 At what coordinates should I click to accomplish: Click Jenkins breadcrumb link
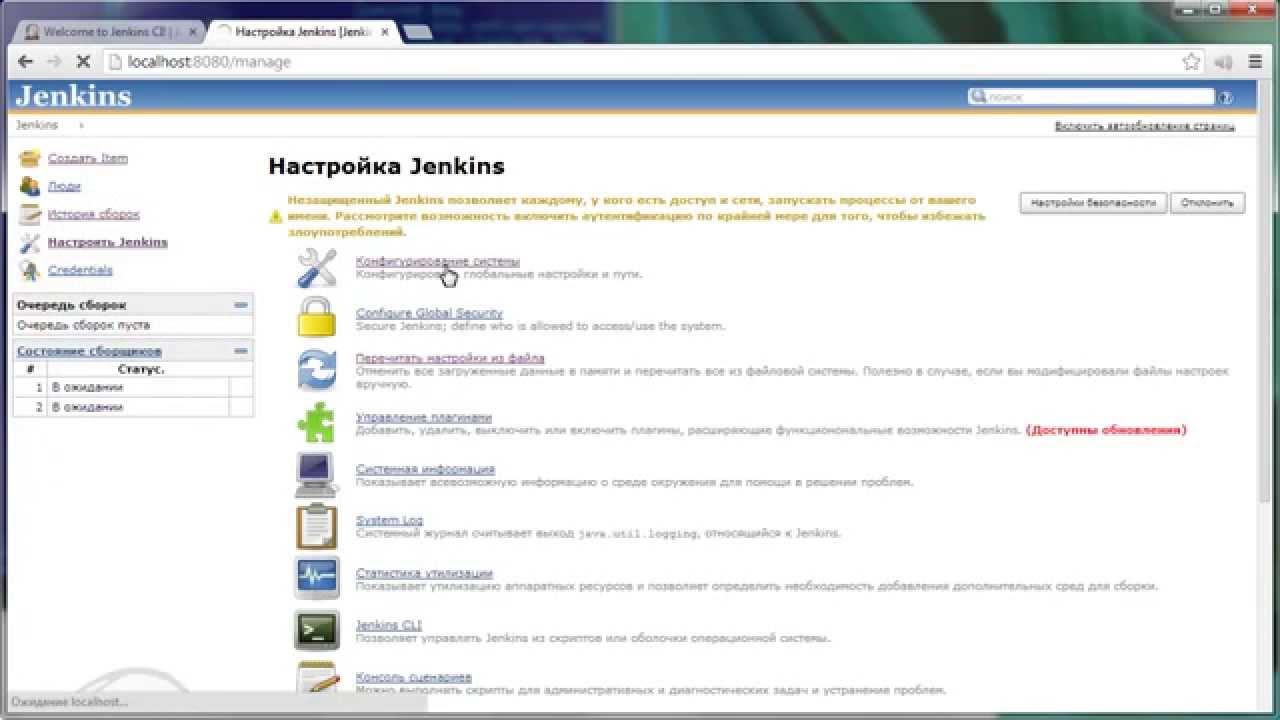(x=37, y=126)
